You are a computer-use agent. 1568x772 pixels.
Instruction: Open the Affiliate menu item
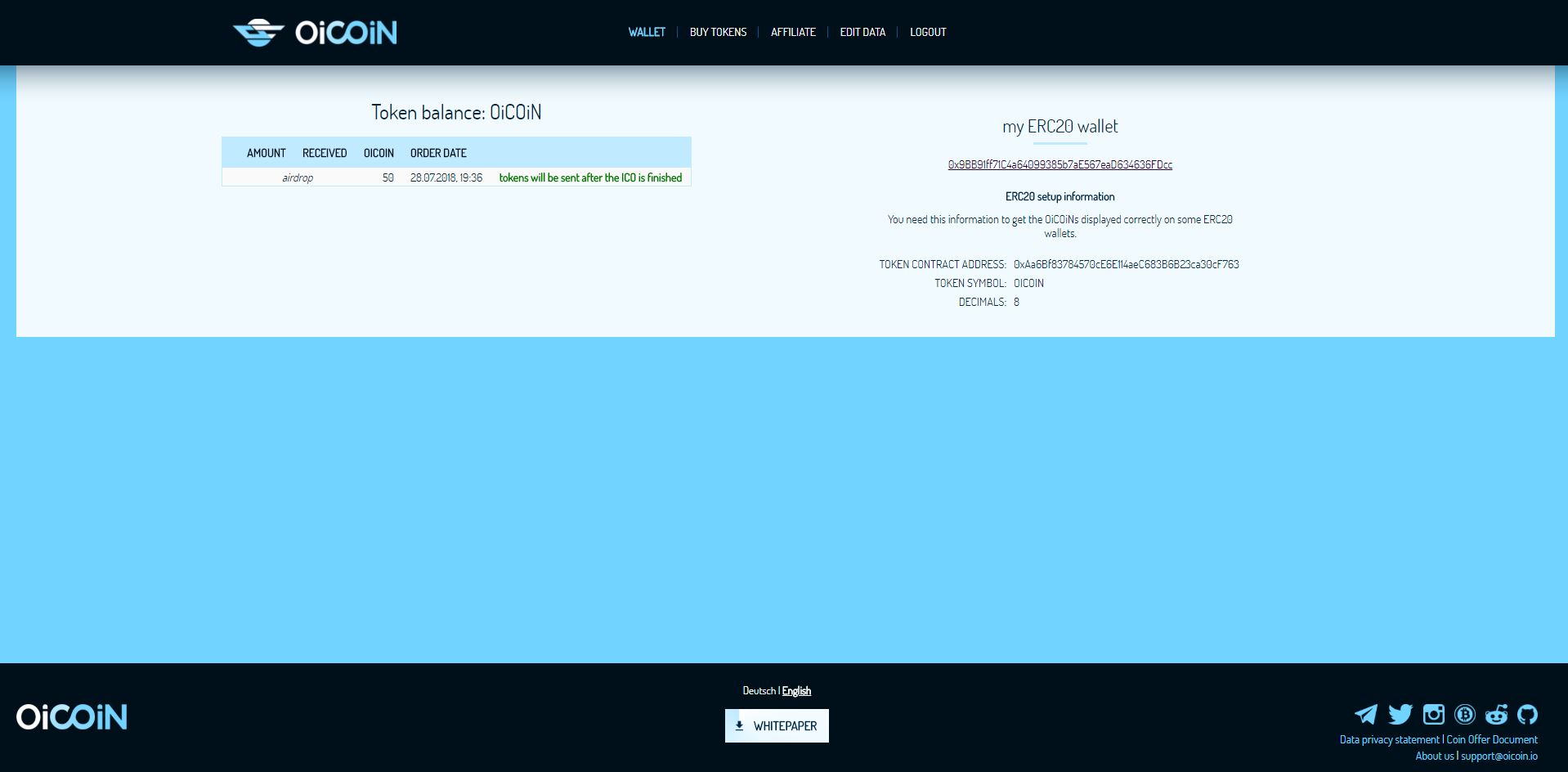click(793, 32)
